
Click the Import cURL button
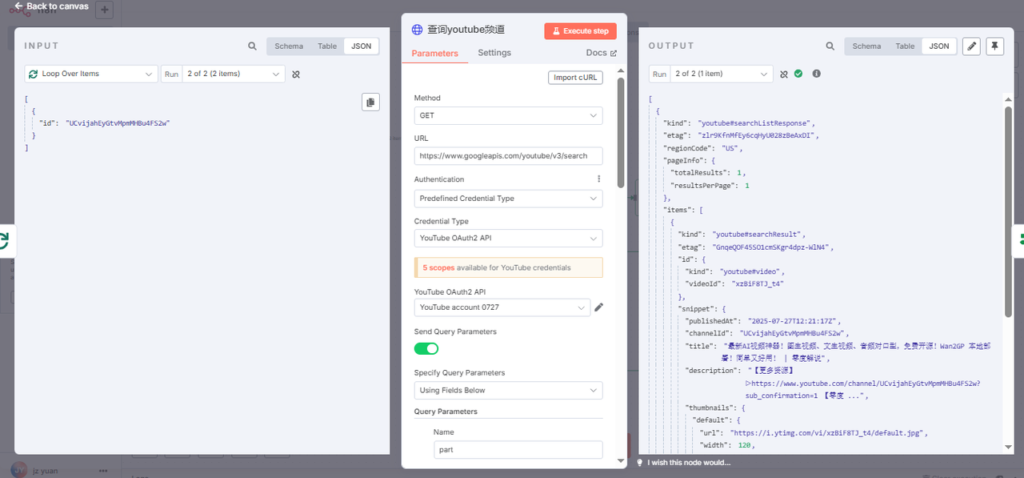click(x=576, y=78)
